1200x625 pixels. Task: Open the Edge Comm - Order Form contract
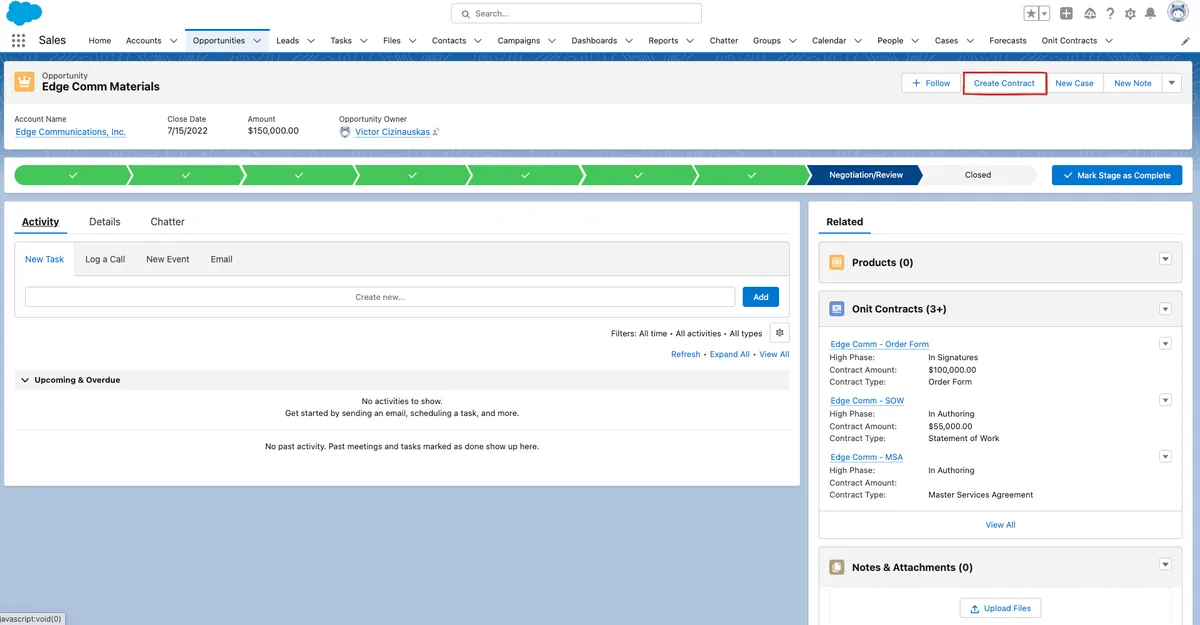click(x=880, y=344)
